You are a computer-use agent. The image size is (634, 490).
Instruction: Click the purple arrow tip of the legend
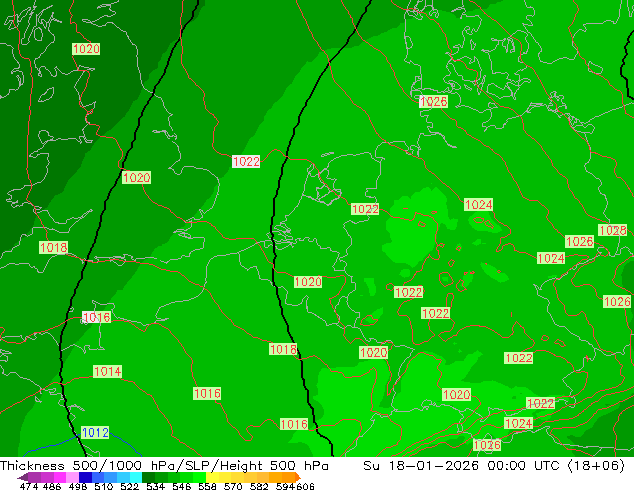pyautogui.click(x=22, y=477)
